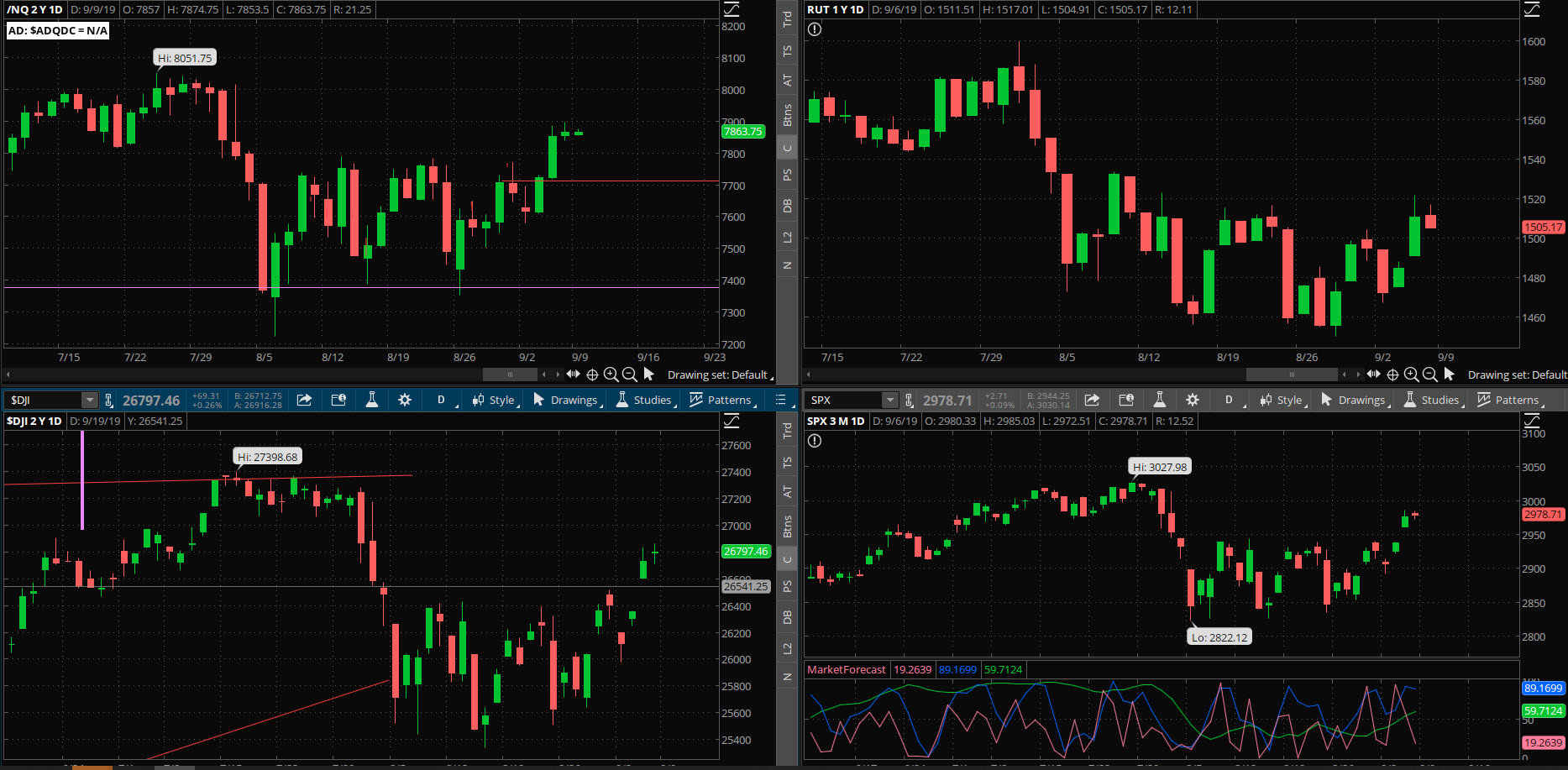1568x770 pixels.
Task: Zoom out on the RUT chart
Action: coord(1430,375)
